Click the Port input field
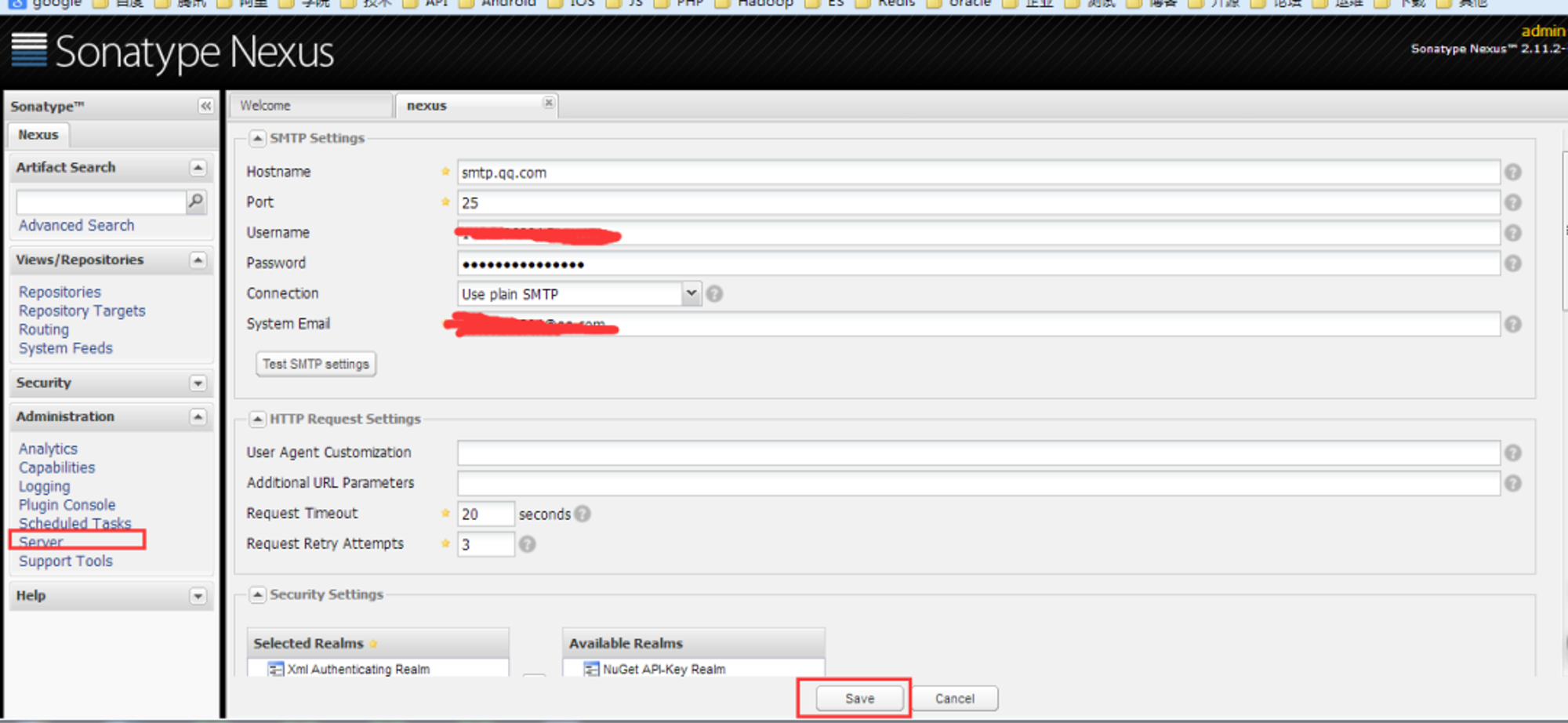 click(x=978, y=203)
